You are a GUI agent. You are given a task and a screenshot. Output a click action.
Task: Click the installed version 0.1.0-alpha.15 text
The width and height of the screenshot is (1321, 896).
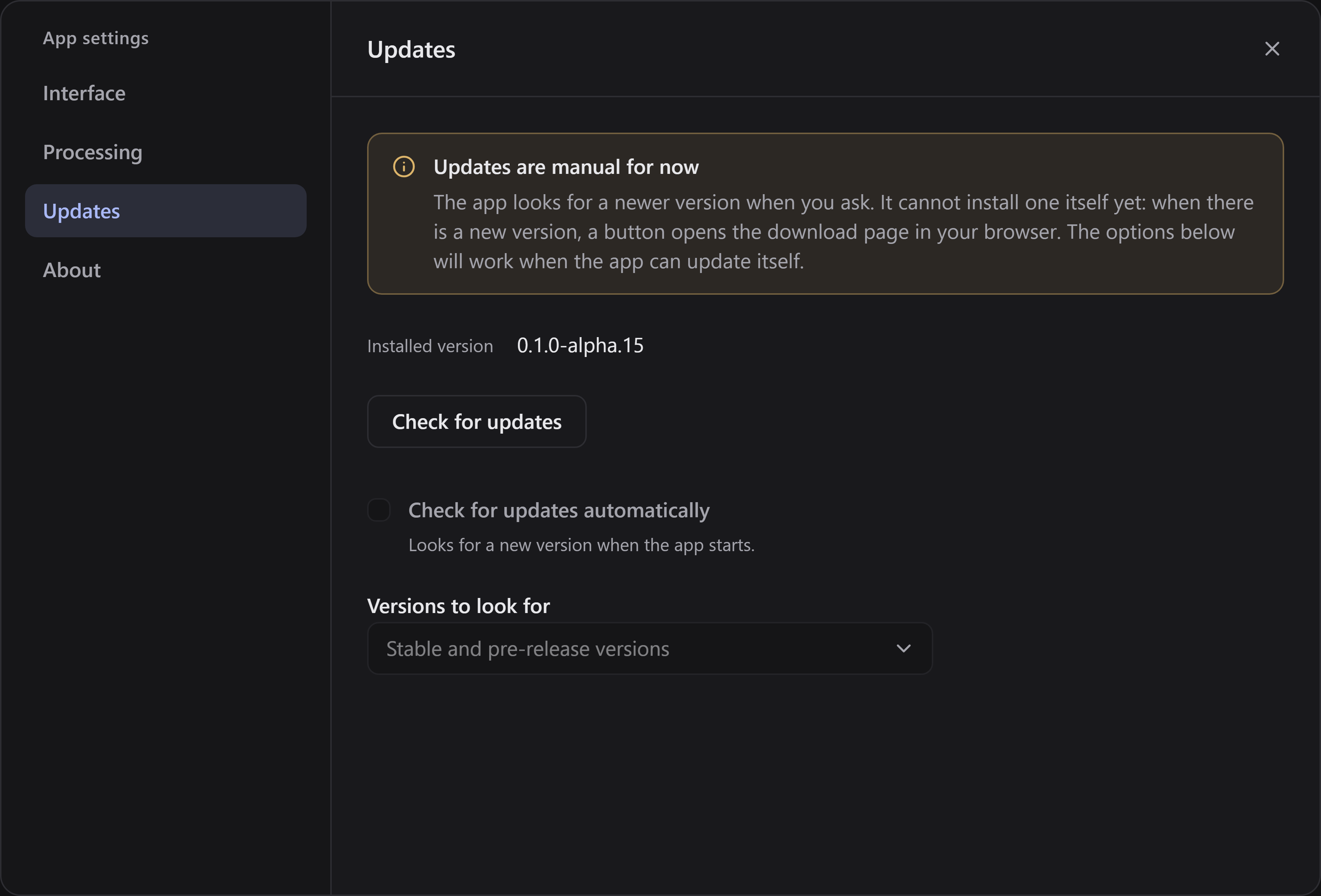(x=580, y=346)
